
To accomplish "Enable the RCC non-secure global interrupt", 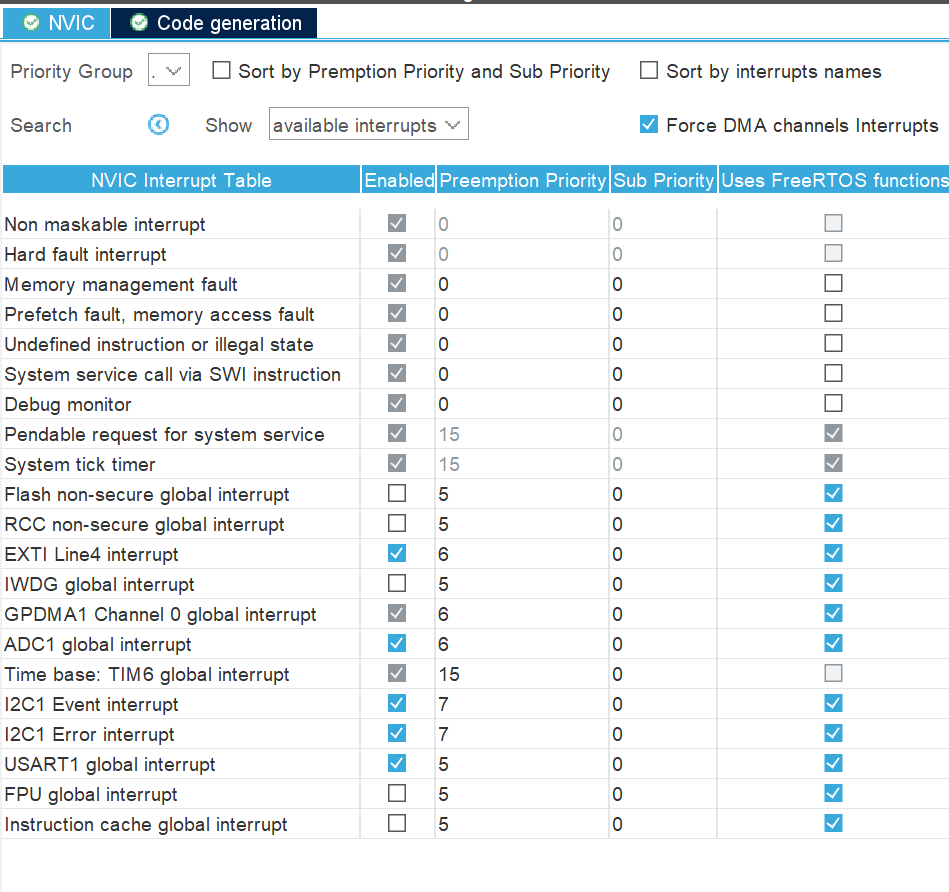I will (x=397, y=523).
